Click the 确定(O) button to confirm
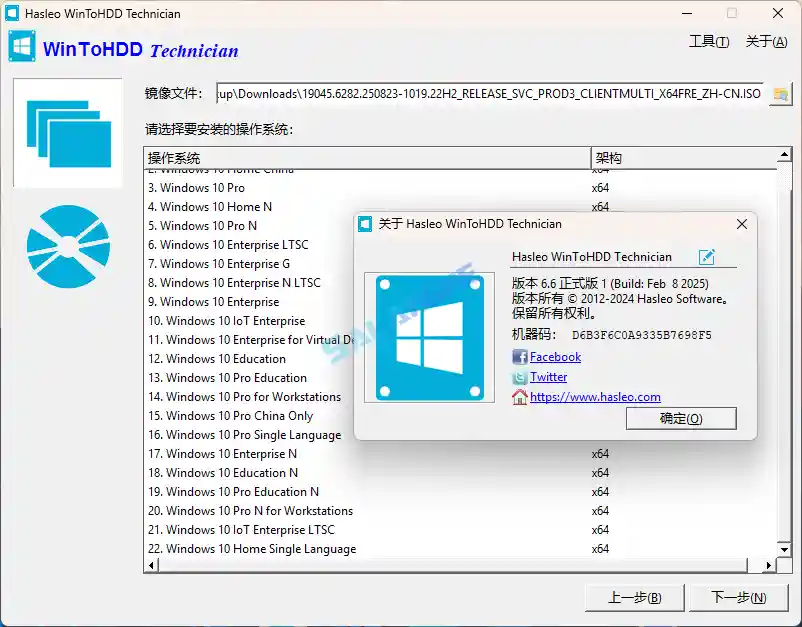Viewport: 802px width, 627px height. point(681,418)
